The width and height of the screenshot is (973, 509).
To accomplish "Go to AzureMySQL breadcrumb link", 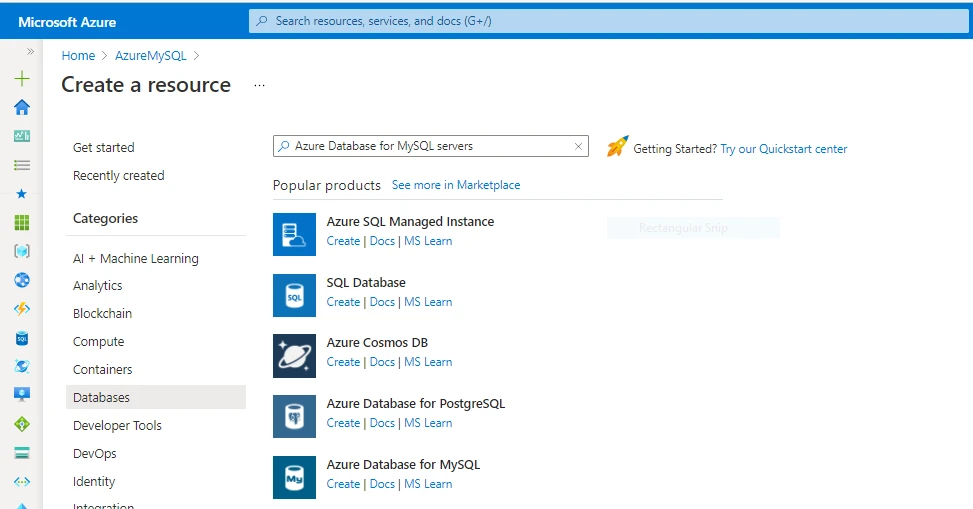I will tap(151, 56).
